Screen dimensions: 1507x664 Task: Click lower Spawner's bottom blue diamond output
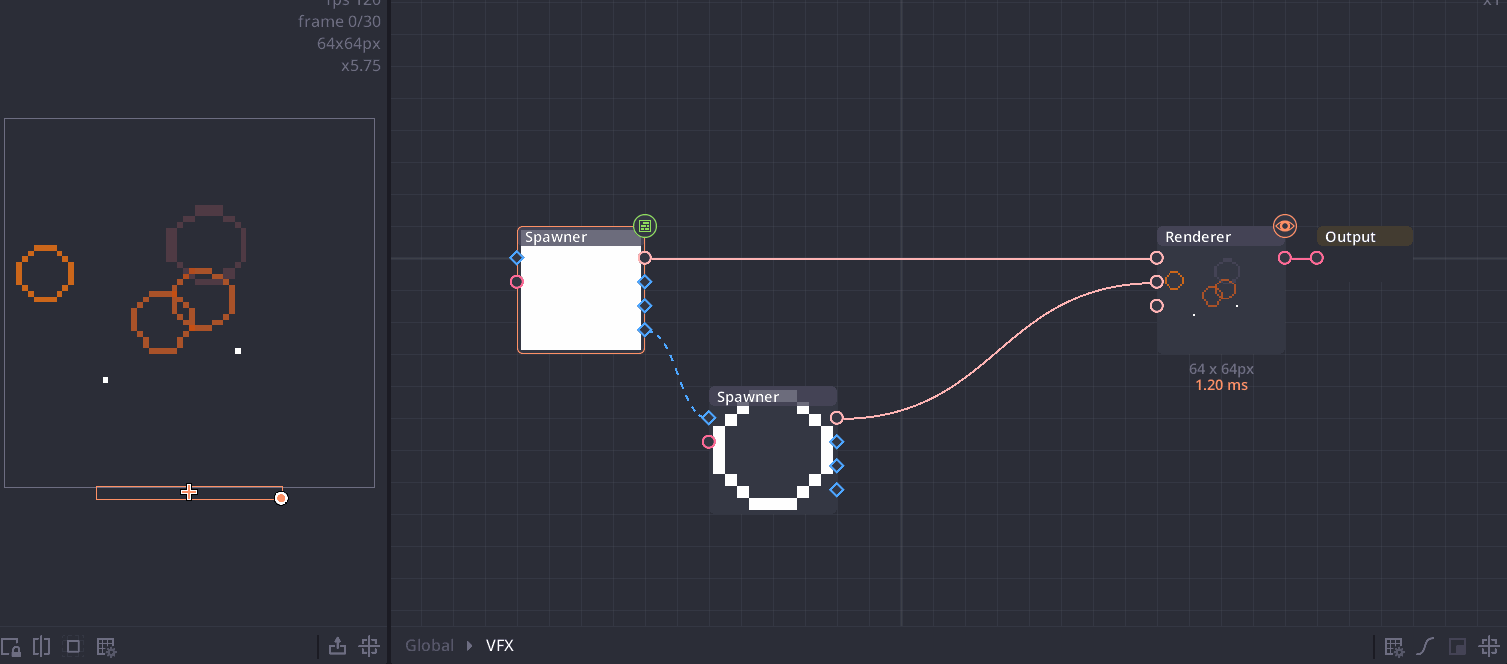837,490
